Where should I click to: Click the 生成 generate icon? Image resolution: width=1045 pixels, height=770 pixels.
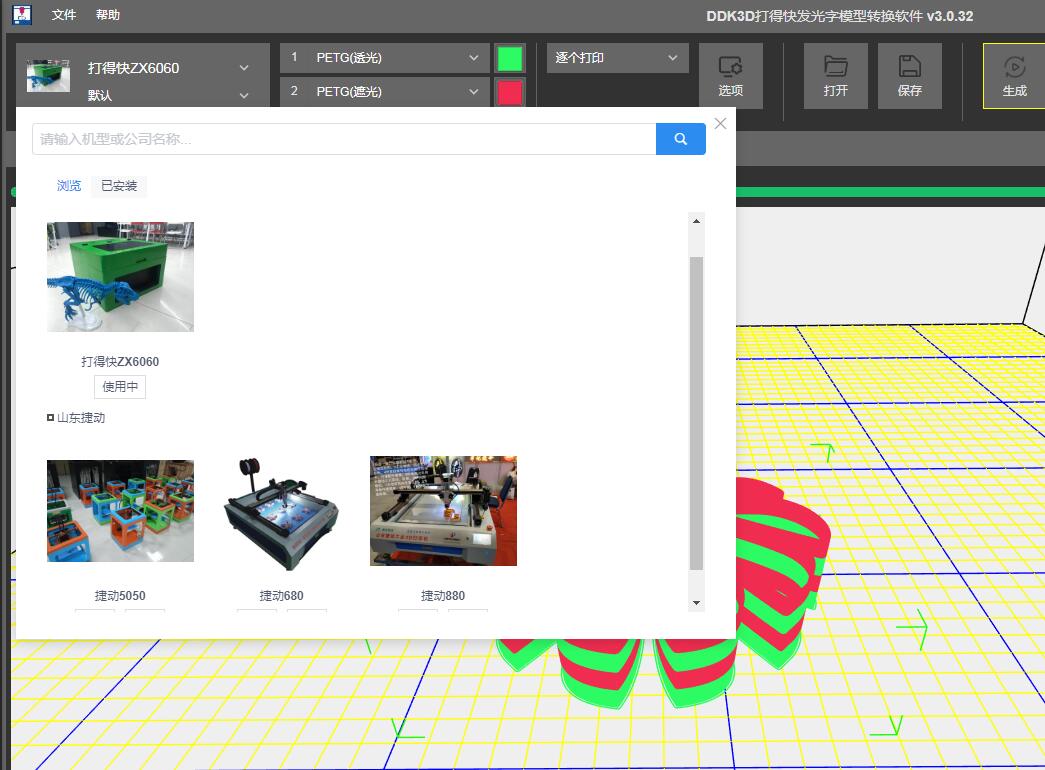1014,75
